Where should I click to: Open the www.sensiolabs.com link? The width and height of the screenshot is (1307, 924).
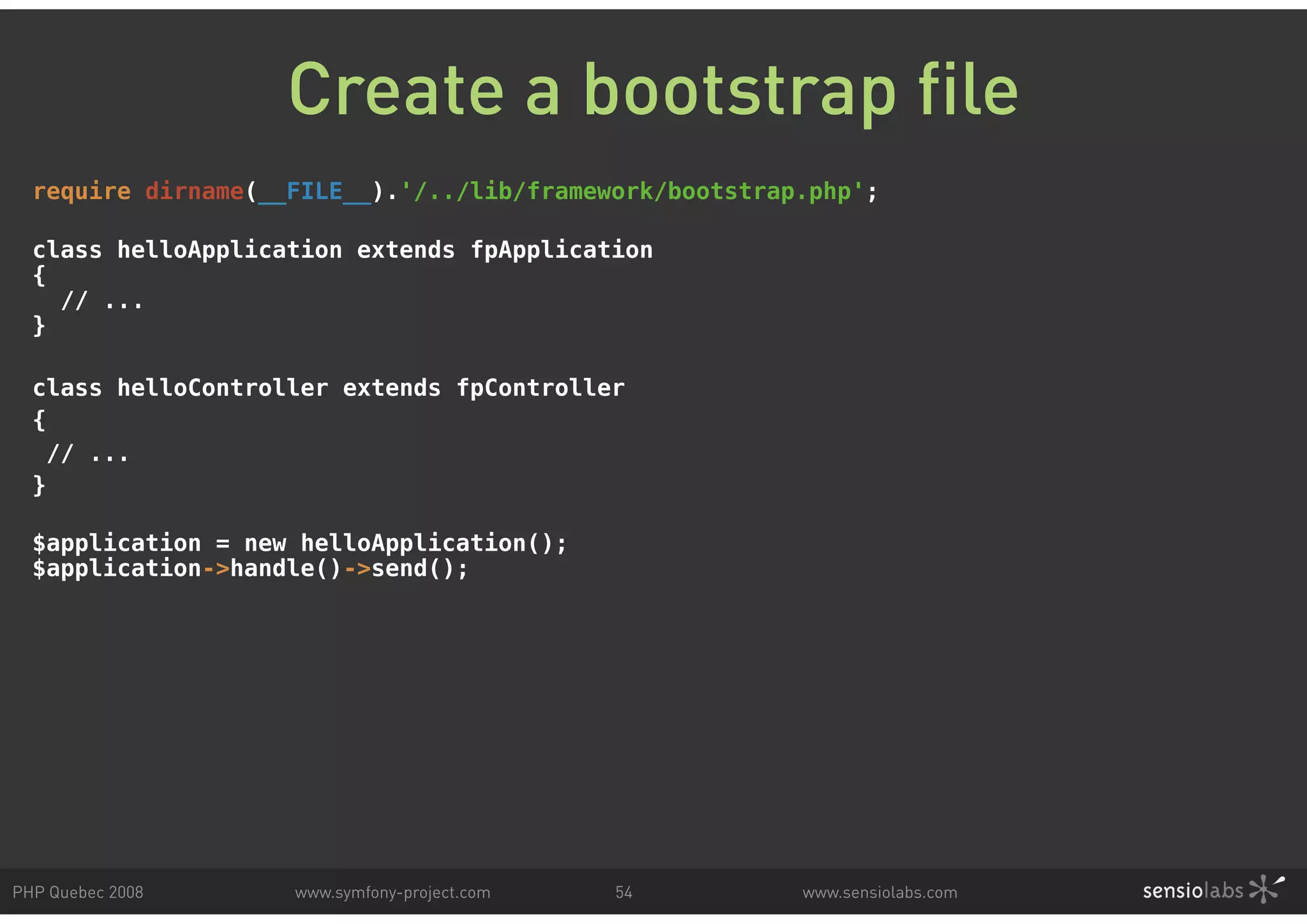coord(879,893)
